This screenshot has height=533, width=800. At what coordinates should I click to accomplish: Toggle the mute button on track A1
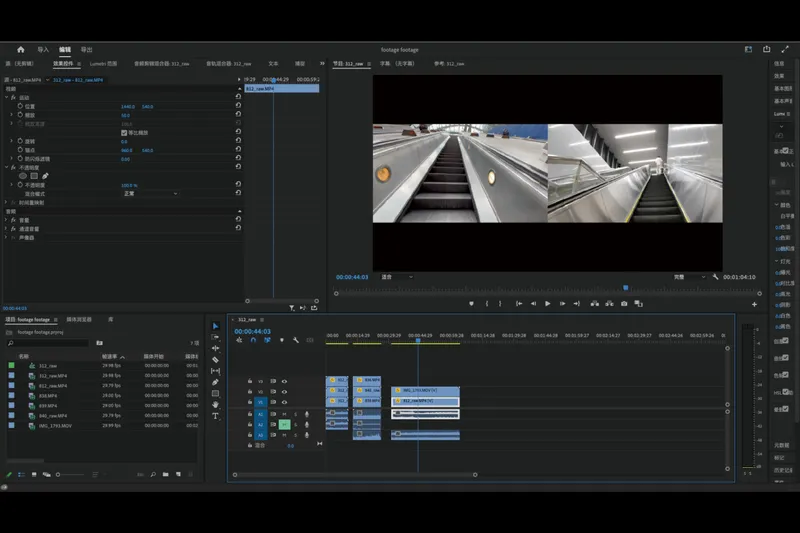[x=284, y=413]
